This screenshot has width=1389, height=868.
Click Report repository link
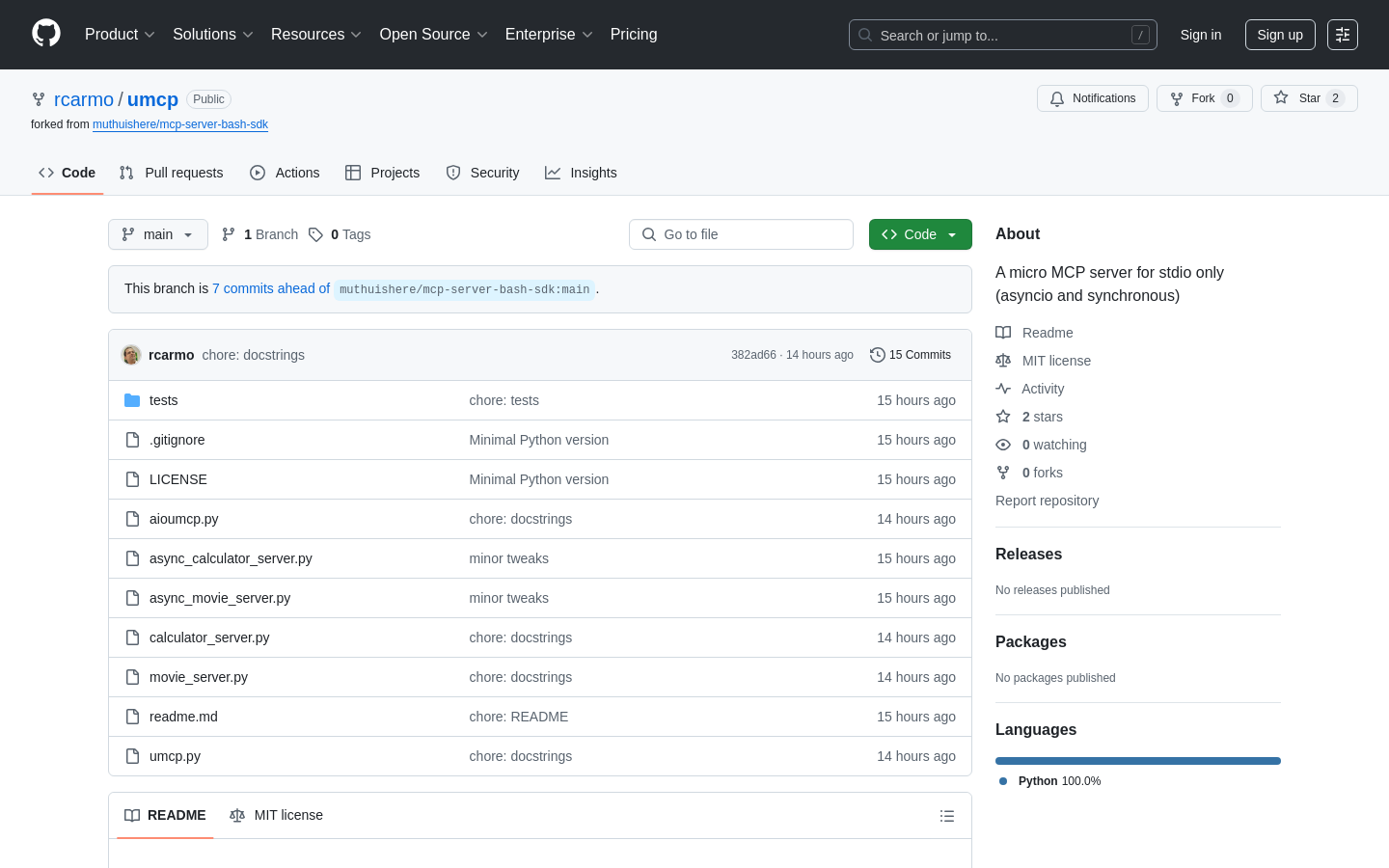tap(1047, 501)
